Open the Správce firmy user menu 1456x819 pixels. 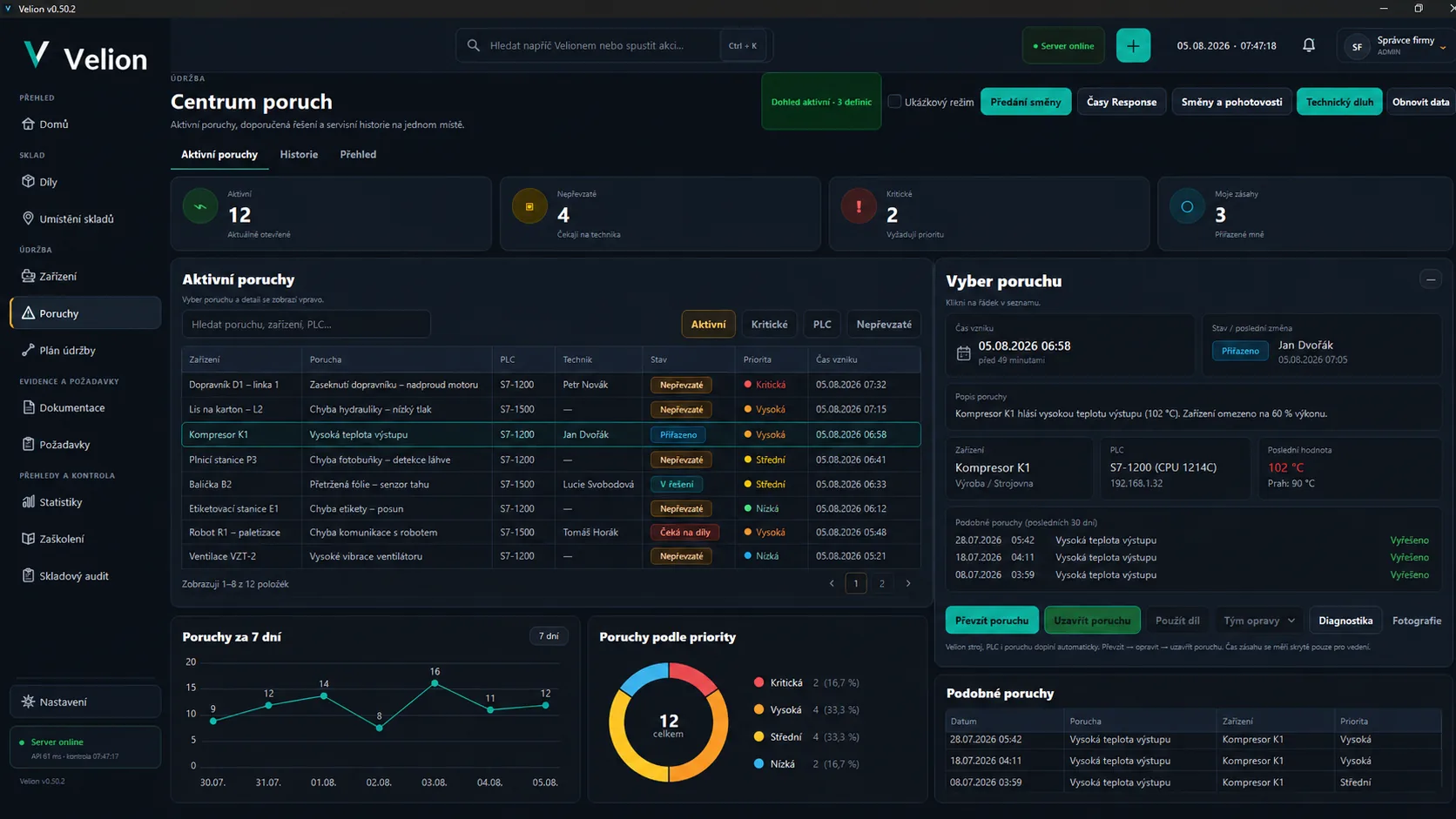coord(1396,45)
